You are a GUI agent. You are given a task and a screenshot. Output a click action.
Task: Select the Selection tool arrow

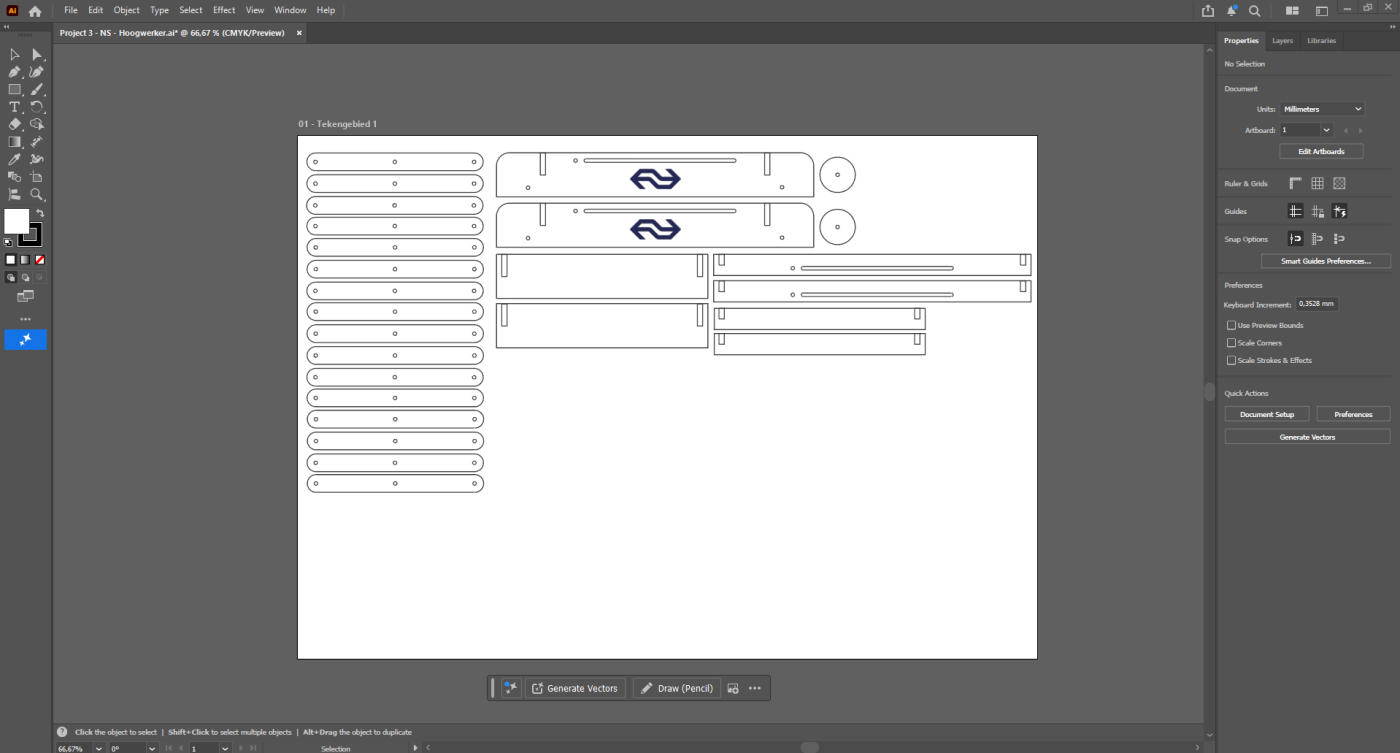pos(15,55)
